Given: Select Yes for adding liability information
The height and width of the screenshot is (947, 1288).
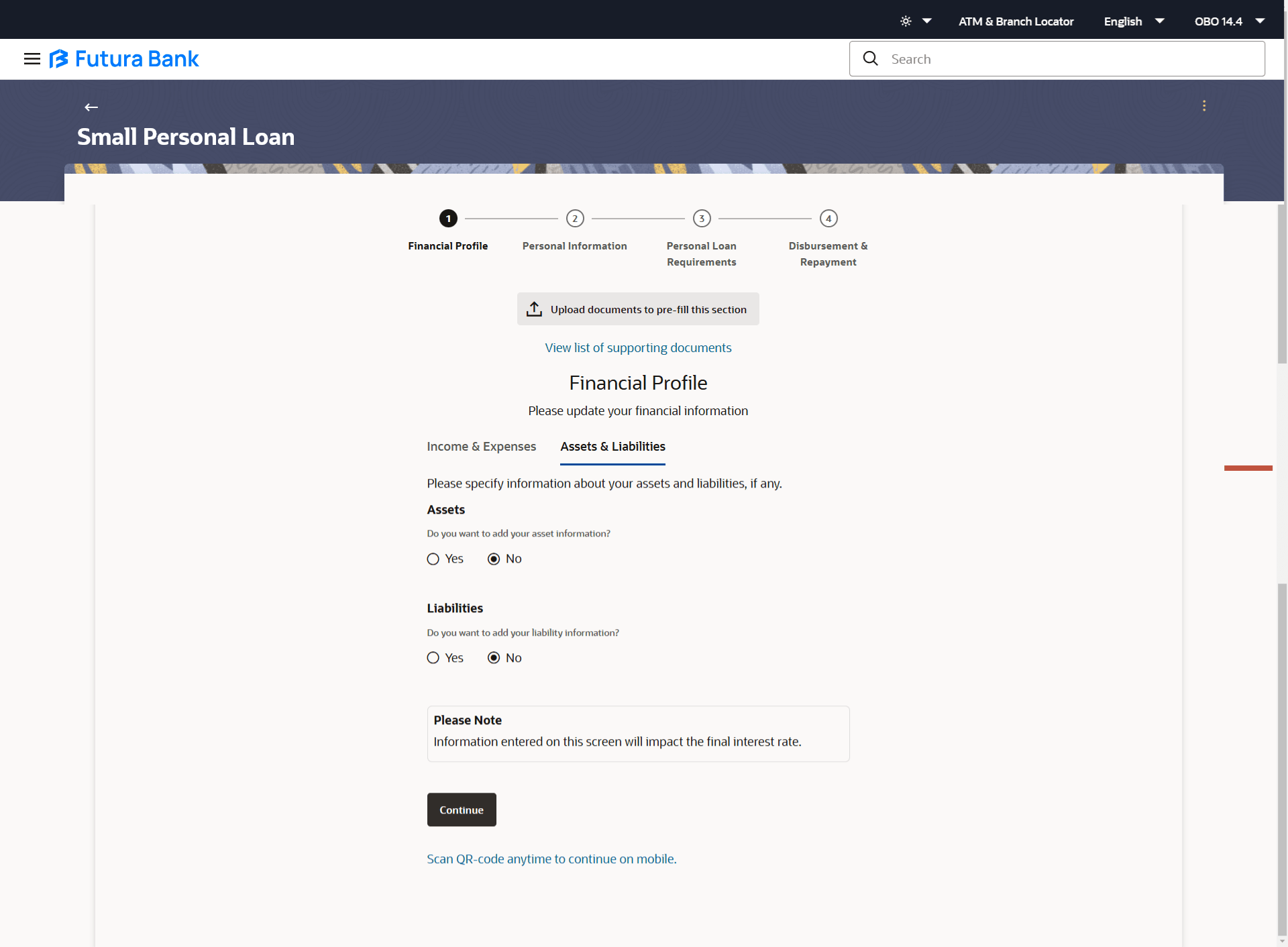Looking at the screenshot, I should pyautogui.click(x=433, y=658).
